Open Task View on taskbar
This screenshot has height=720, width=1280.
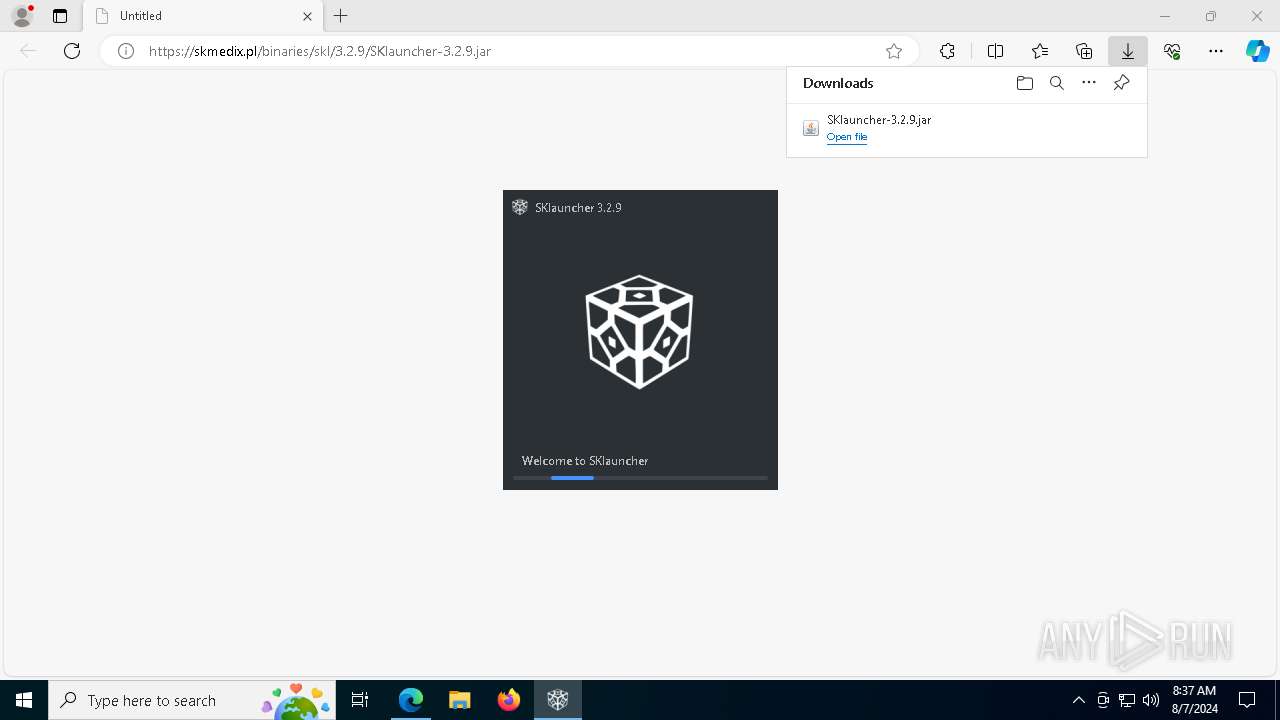(x=360, y=700)
